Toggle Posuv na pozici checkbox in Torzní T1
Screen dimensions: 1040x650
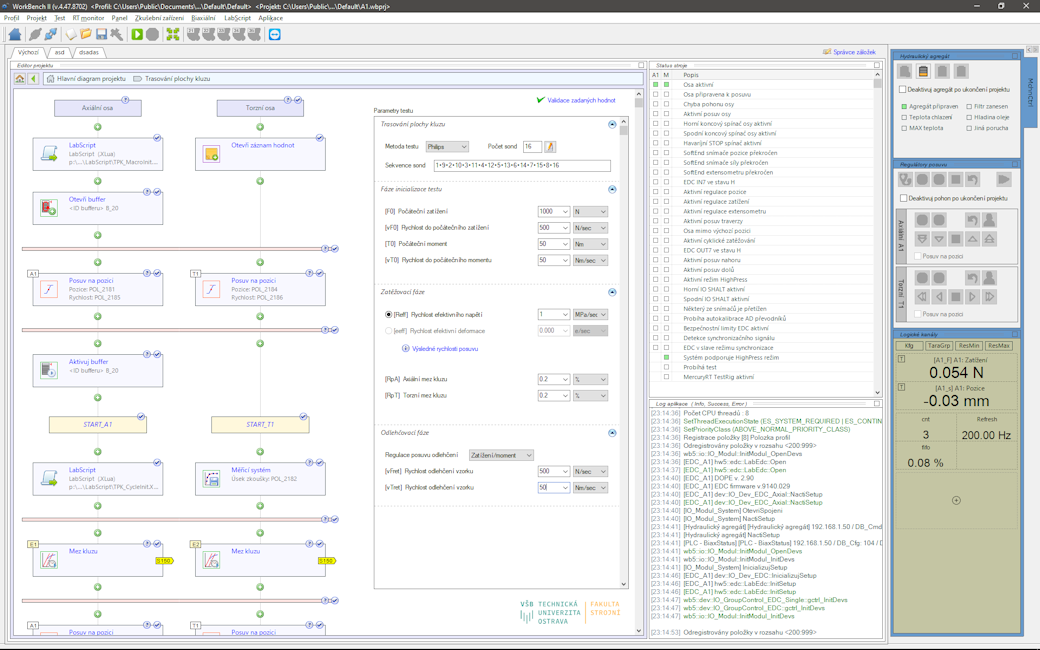918,314
